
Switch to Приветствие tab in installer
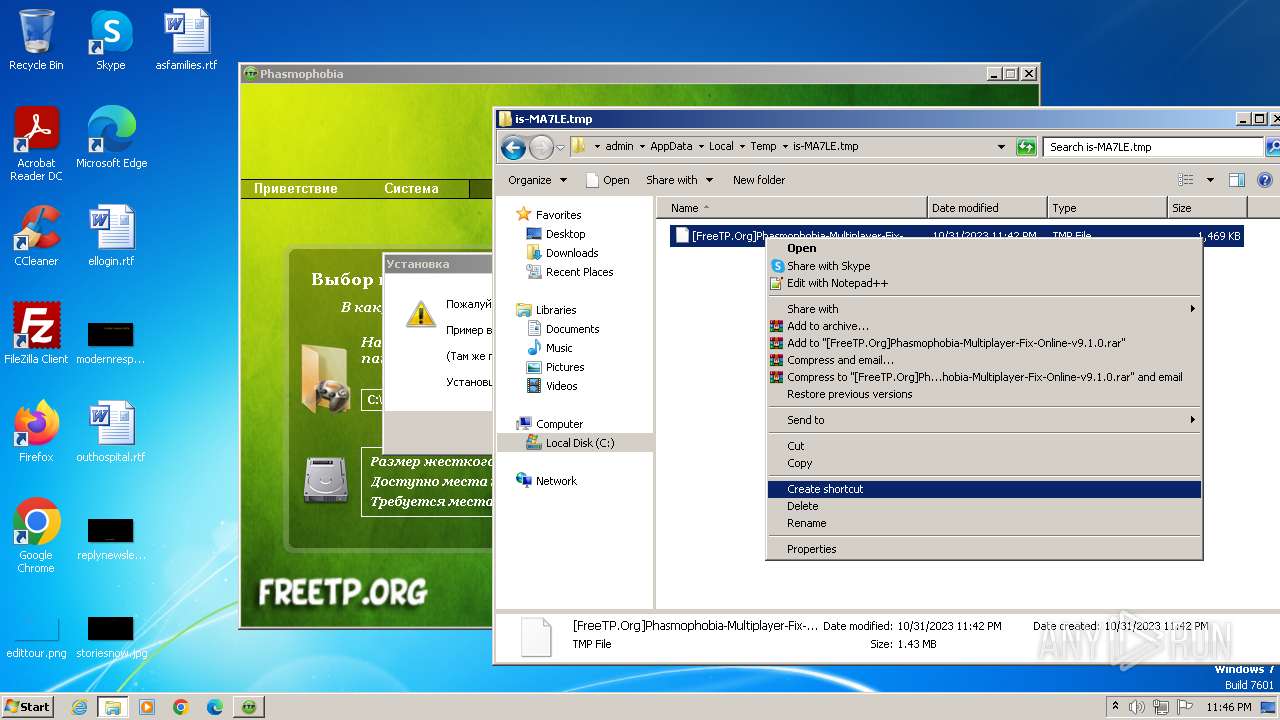point(295,188)
